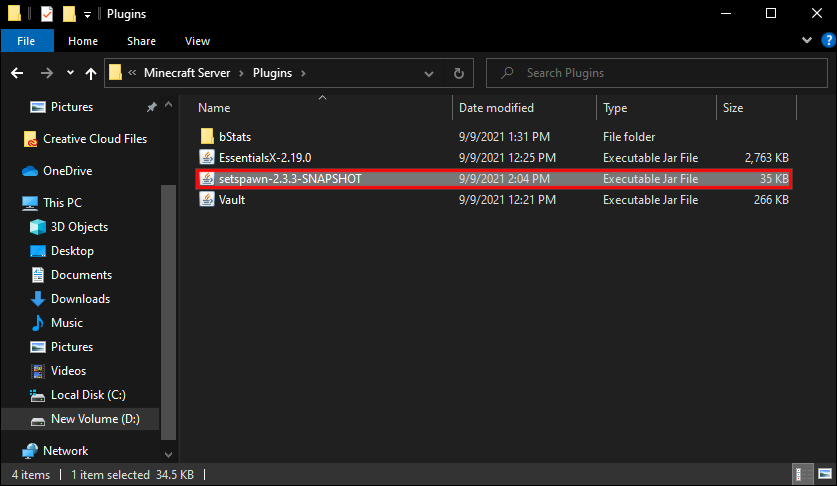This screenshot has width=837, height=486.
Task: Click the Back navigation arrow
Action: [18, 73]
